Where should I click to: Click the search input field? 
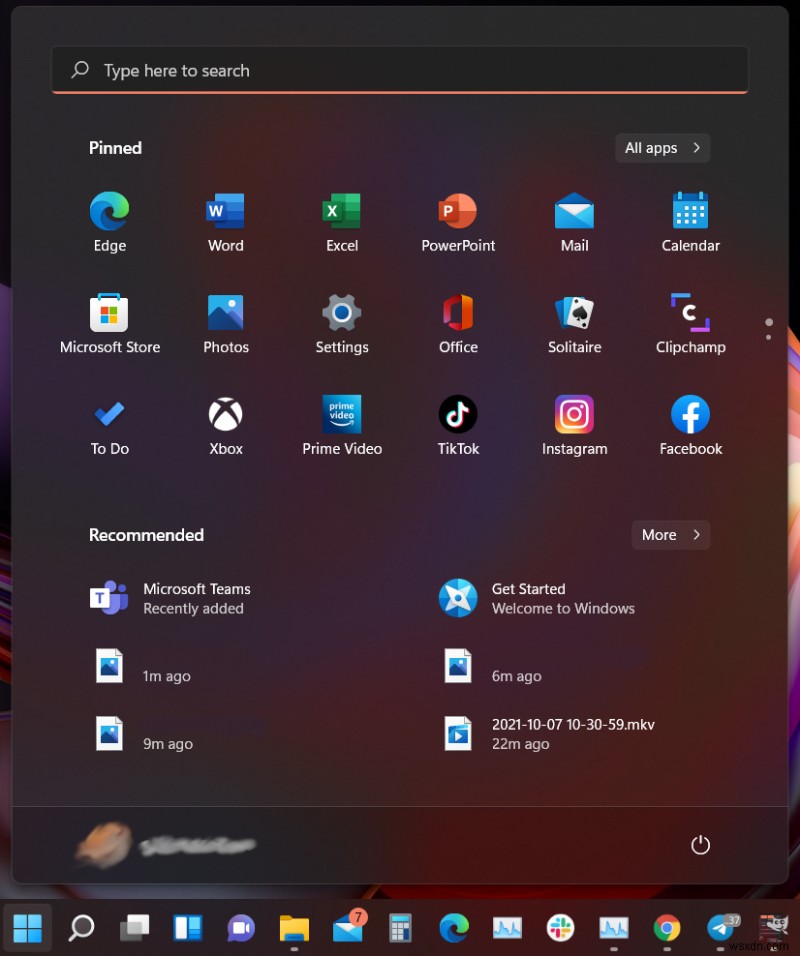[400, 70]
